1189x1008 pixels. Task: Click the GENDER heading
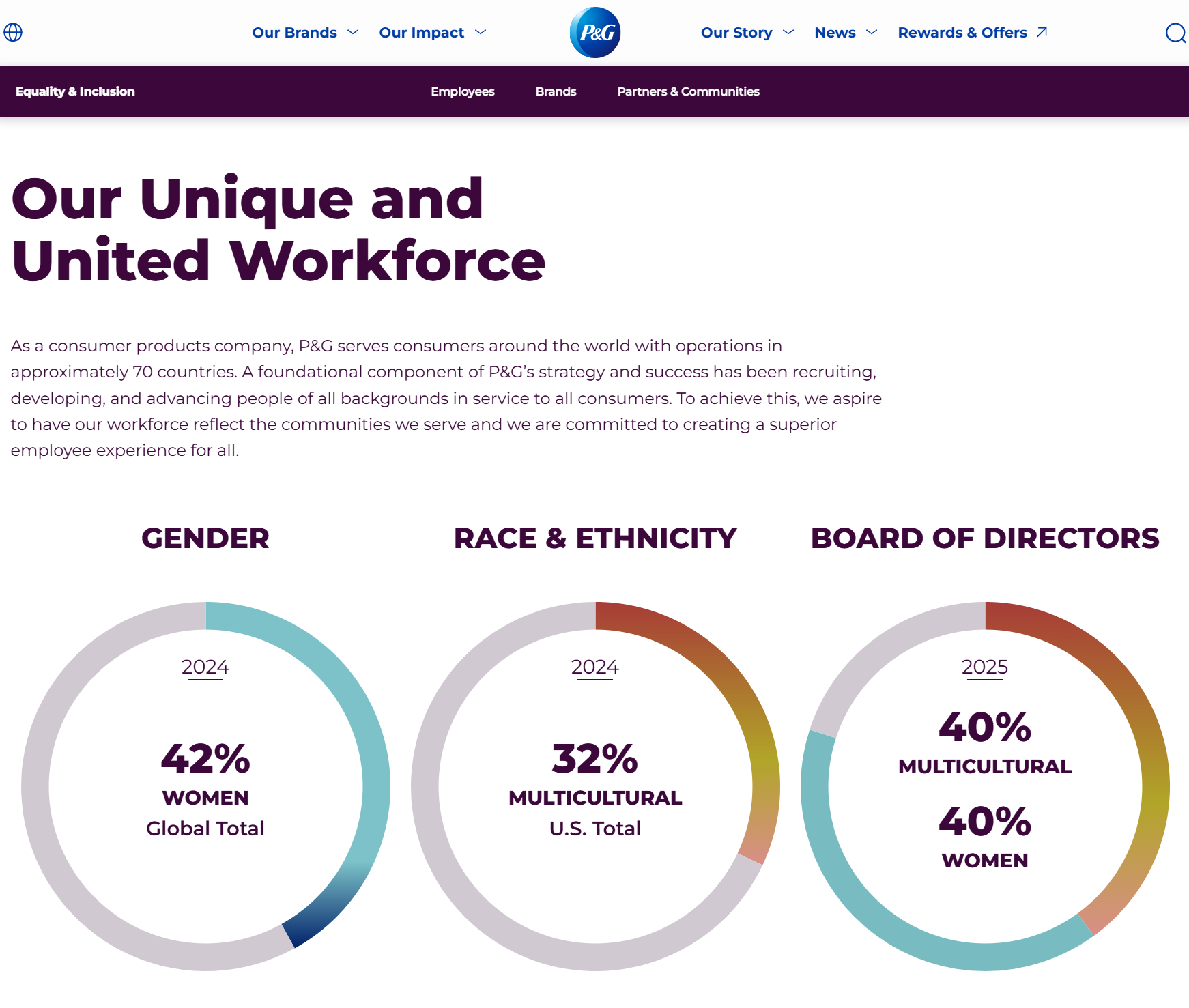[205, 538]
